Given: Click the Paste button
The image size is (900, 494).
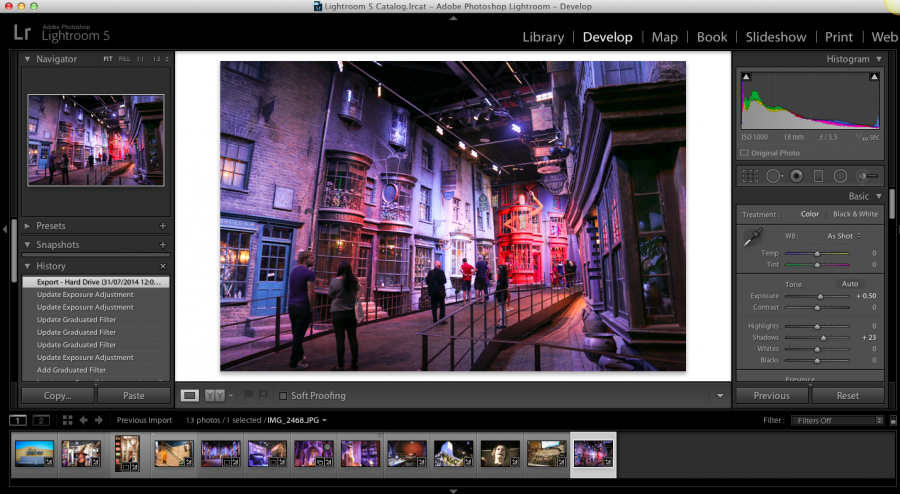Looking at the screenshot, I should coord(134,396).
